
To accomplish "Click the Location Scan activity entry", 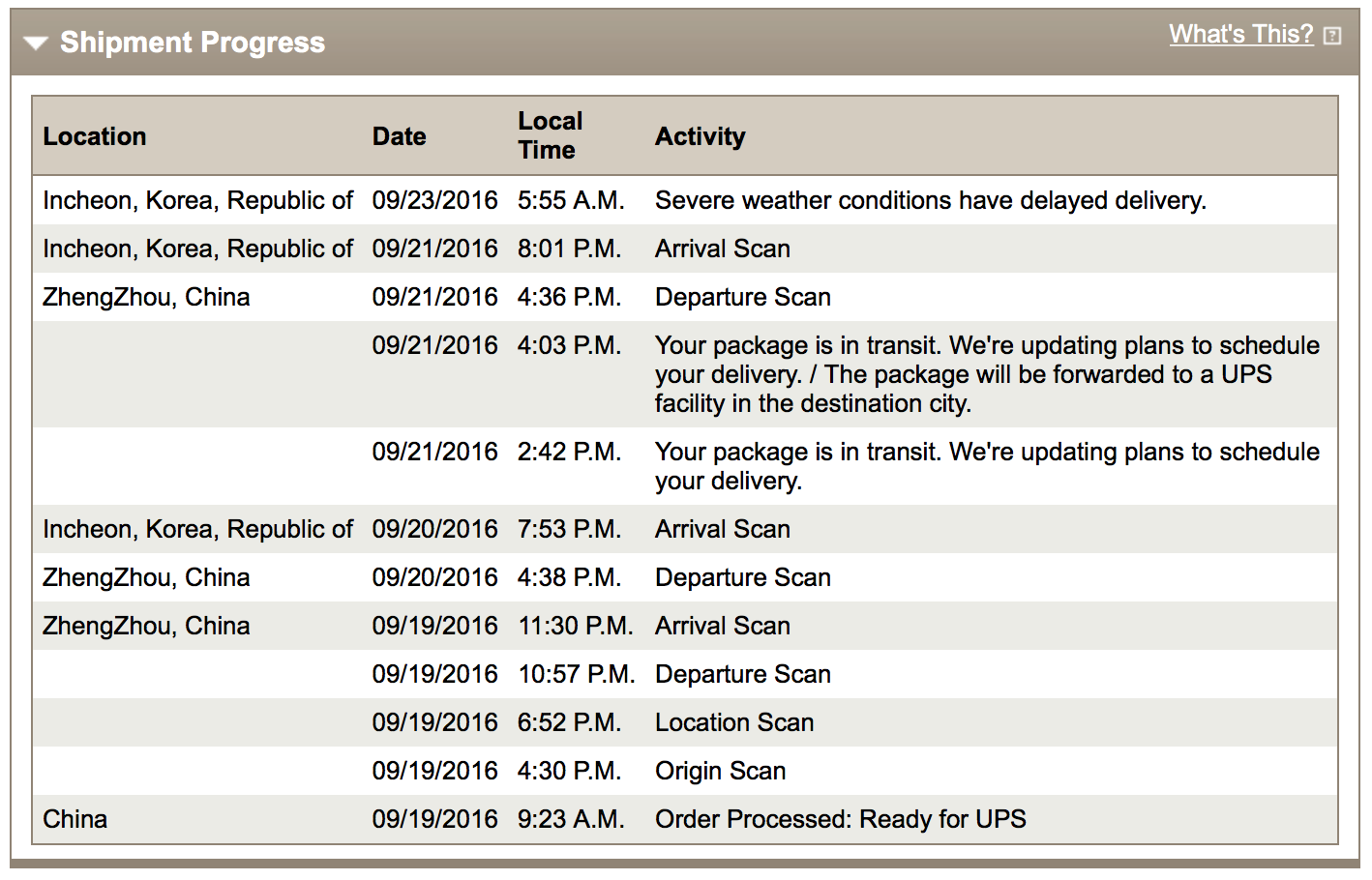I will (734, 722).
